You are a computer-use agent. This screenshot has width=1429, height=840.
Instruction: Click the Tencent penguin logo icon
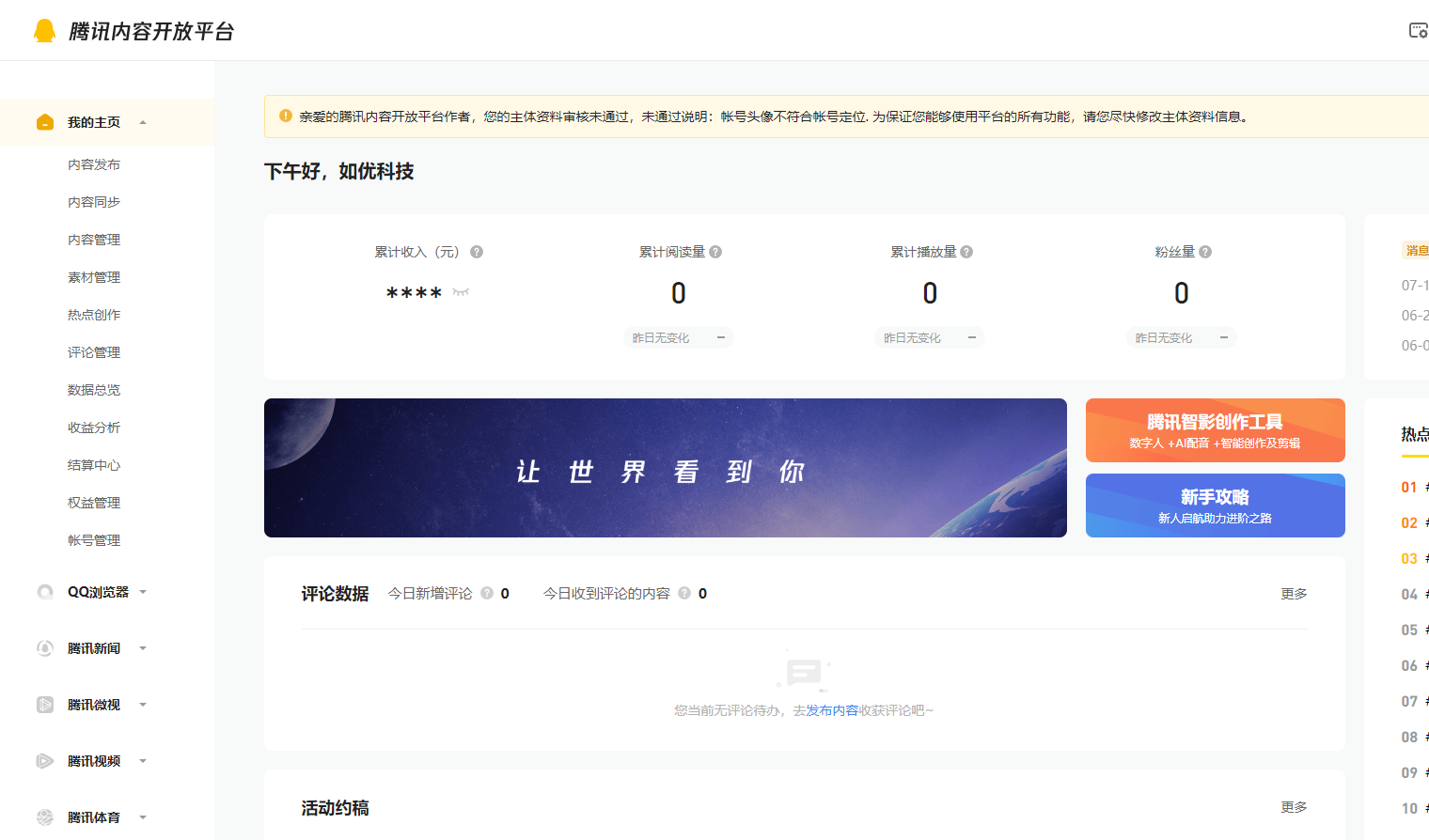click(x=44, y=31)
